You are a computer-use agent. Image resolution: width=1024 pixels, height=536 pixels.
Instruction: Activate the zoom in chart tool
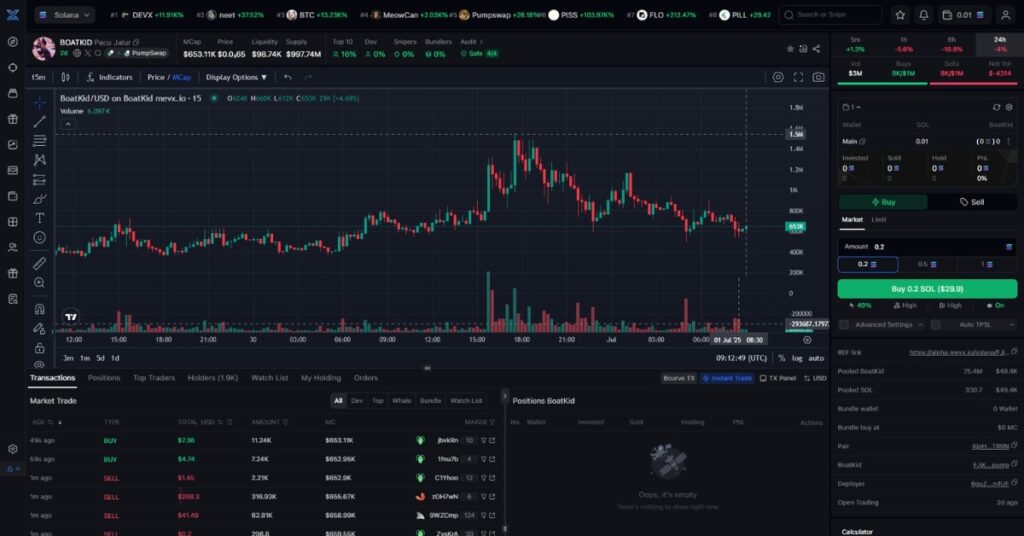tap(40, 283)
